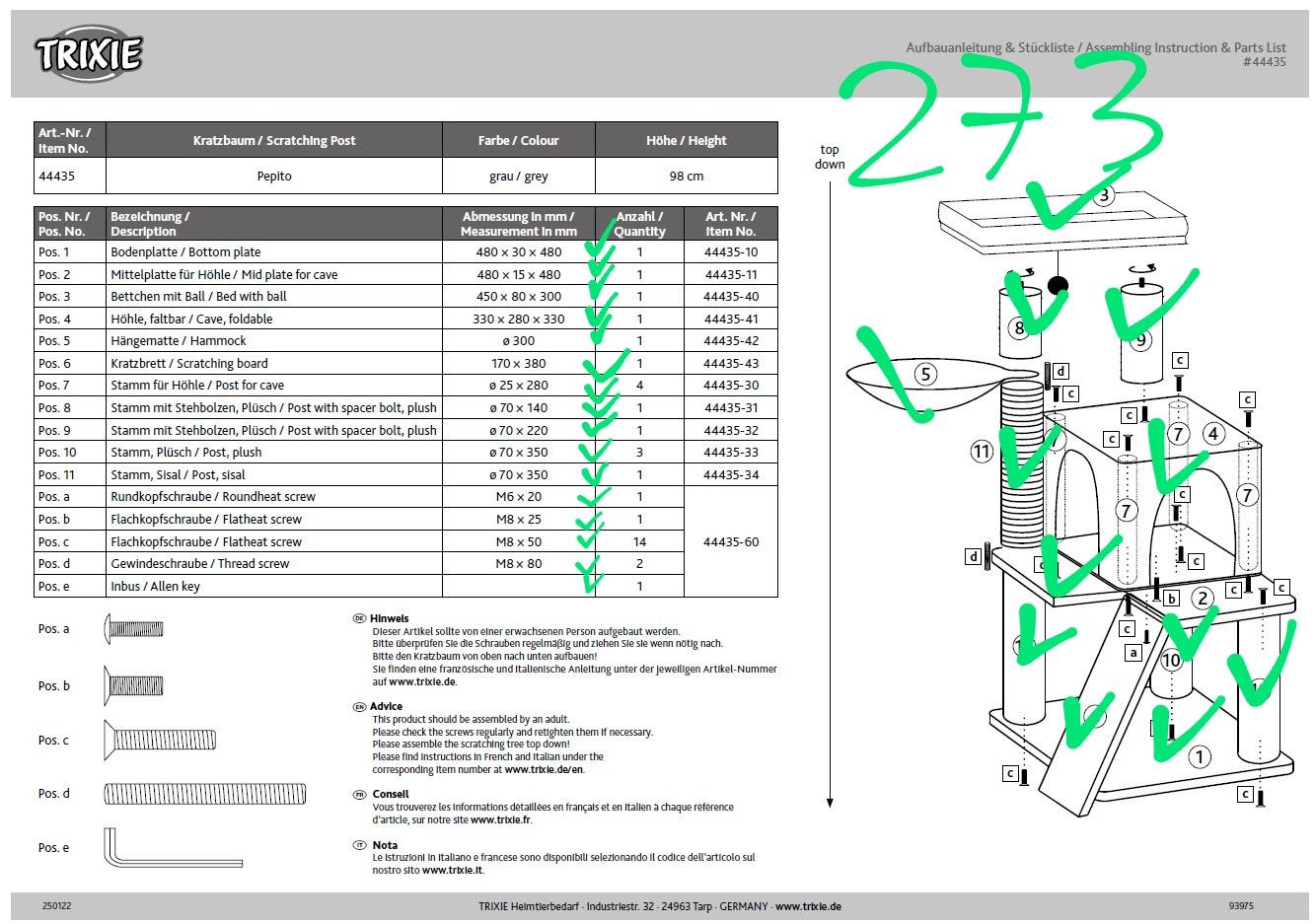Select the Pos. c long flathead screw drawing
Screen dimensions: 1316x924
pos(160,740)
